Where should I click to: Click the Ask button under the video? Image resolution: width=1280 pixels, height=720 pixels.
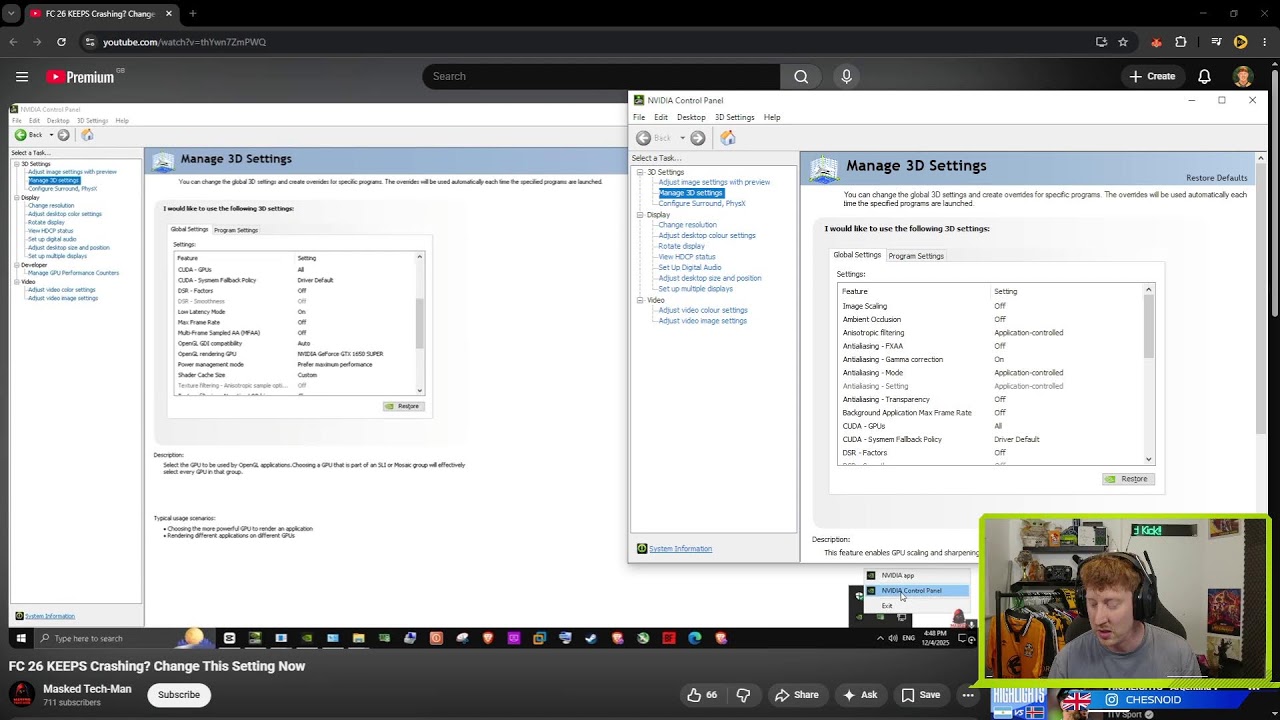click(x=860, y=695)
